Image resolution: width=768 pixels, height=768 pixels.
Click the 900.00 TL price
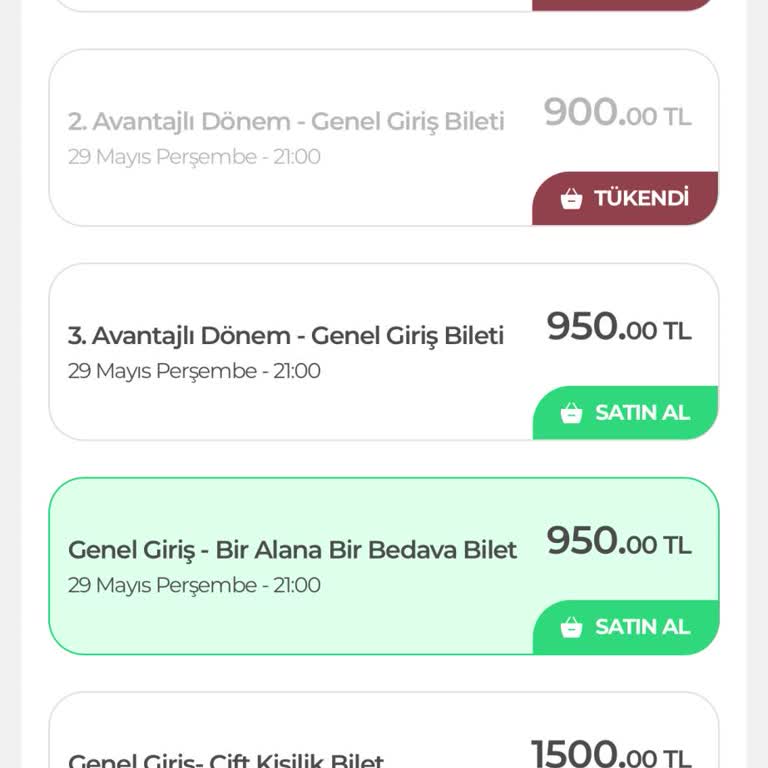617,113
